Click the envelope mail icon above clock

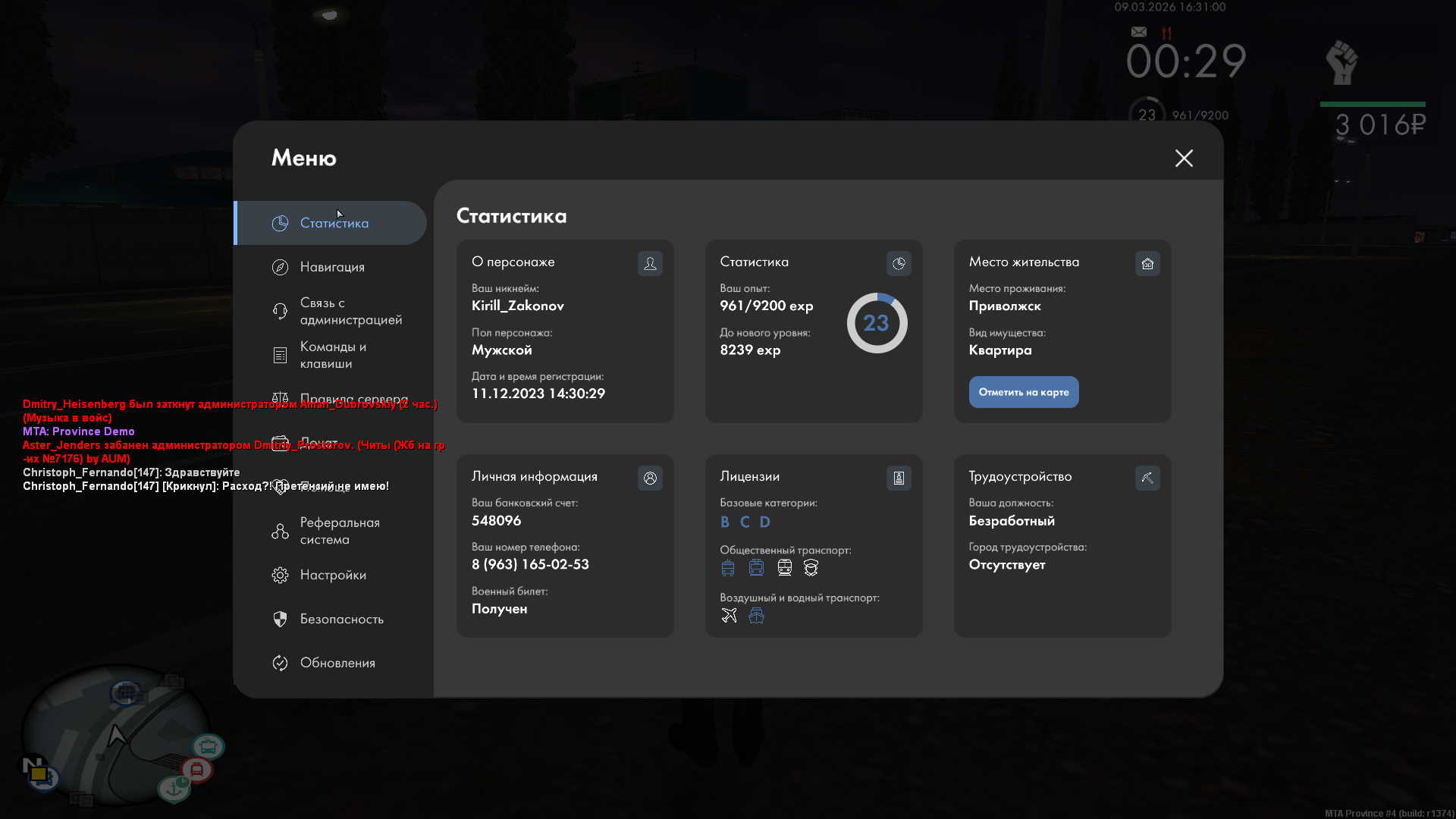click(x=1139, y=32)
